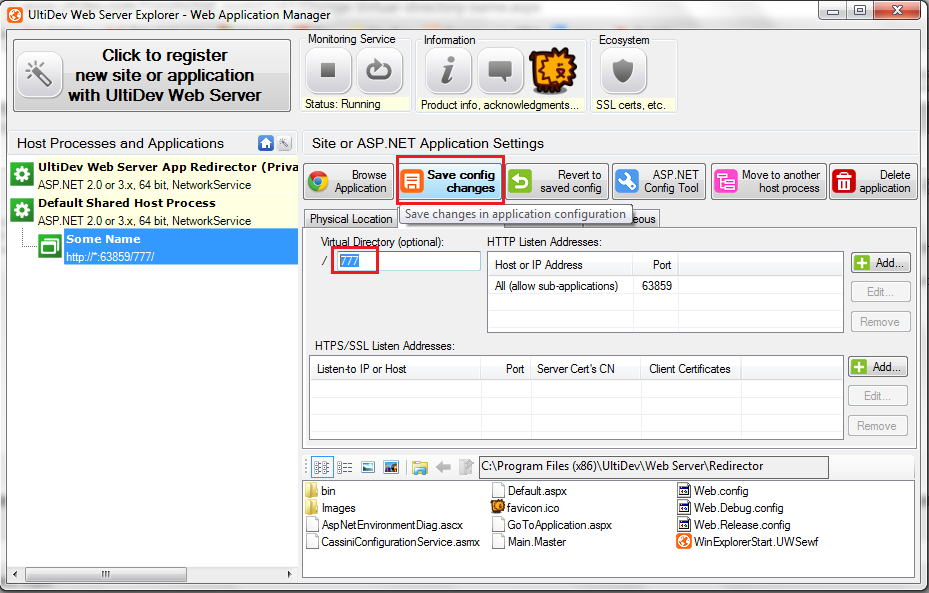Click the go up folder icon
929x593 pixels.
[x=466, y=467]
